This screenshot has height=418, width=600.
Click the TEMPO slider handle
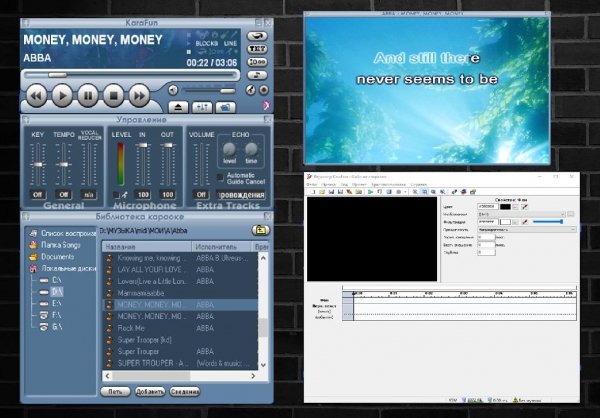pyautogui.click(x=64, y=165)
